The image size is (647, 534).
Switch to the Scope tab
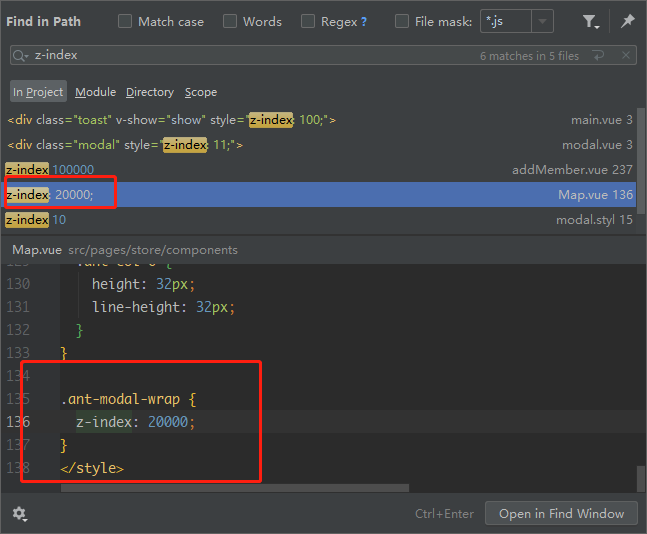[201, 92]
